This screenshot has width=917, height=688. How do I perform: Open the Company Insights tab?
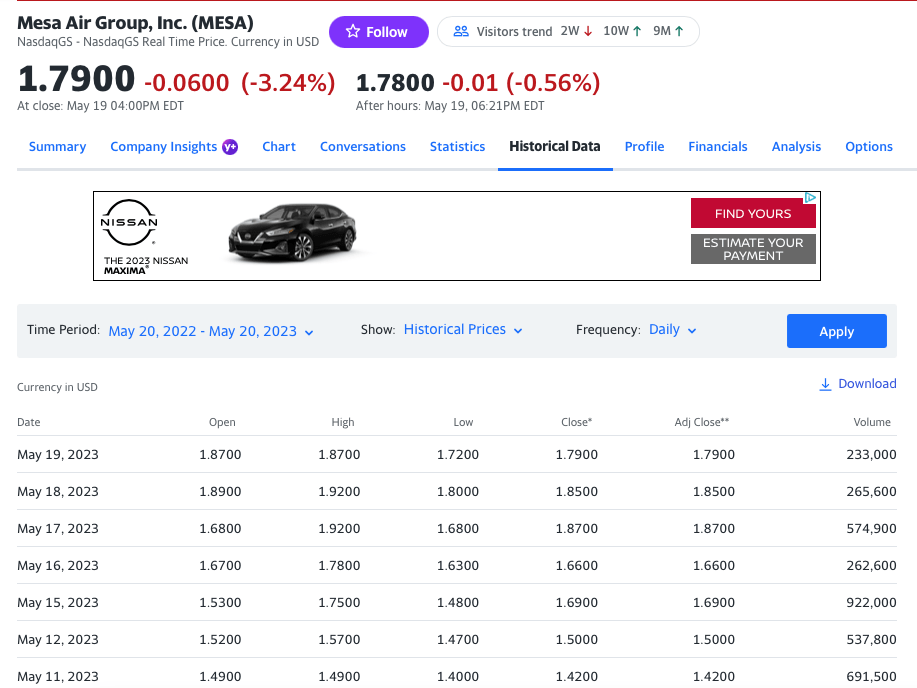coord(164,147)
